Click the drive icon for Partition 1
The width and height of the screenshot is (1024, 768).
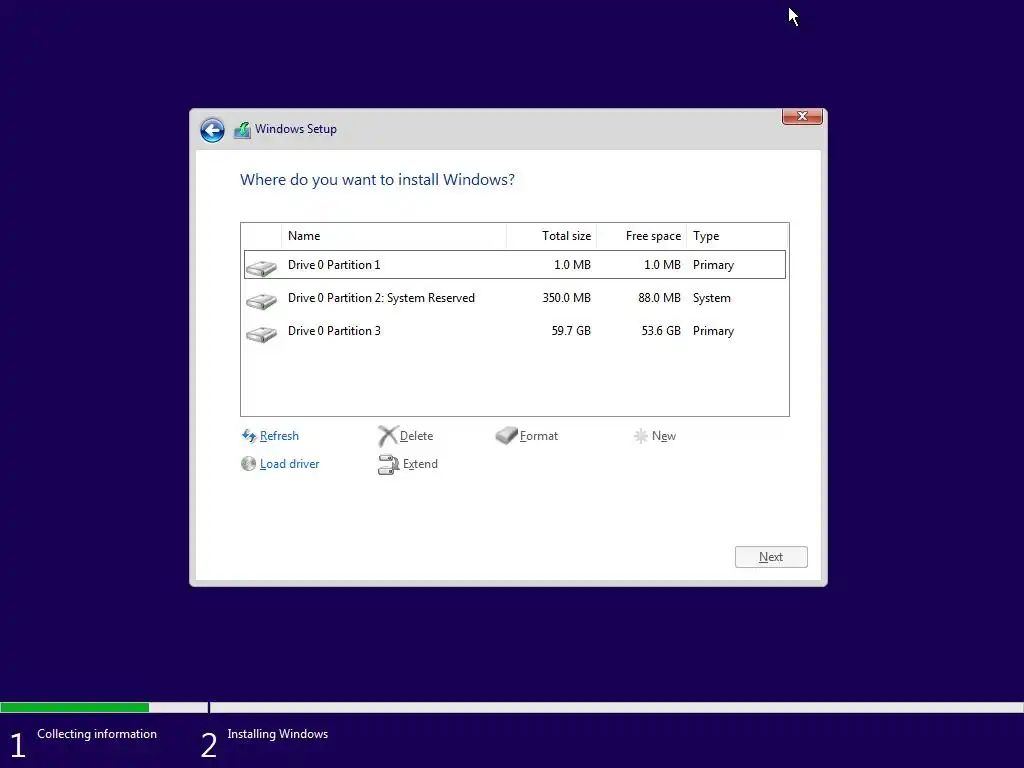261,267
